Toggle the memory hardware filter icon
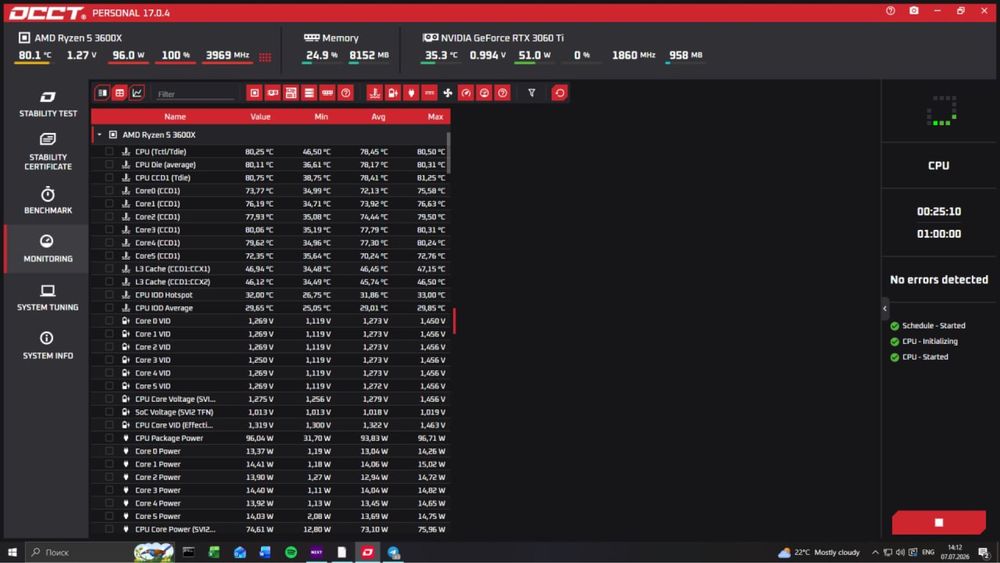Viewport: 1000px width, 563px height. click(327, 93)
